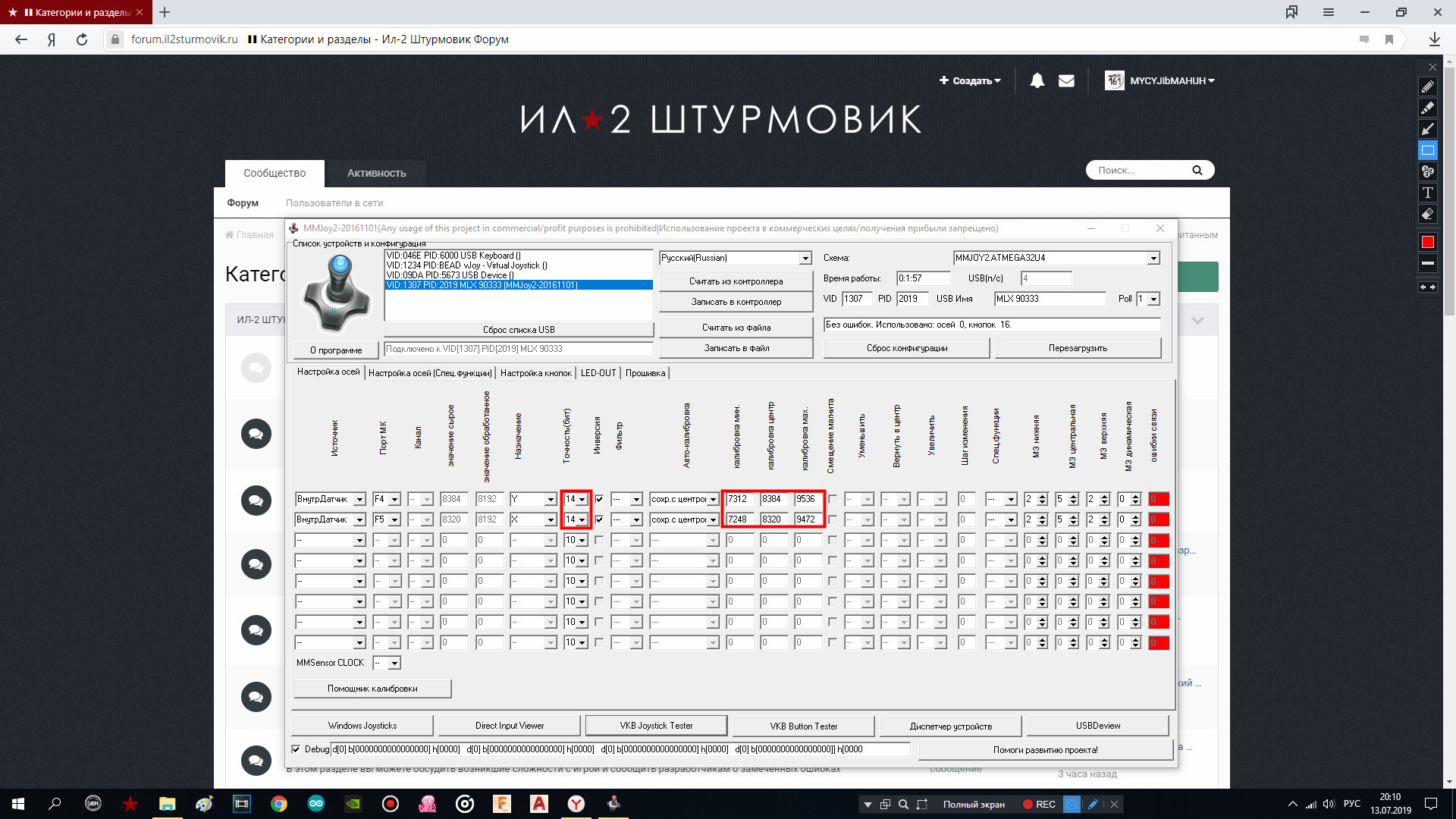Viewport: 1456px width, 819px height.
Task: Toggle inversion checkbox for X axis
Action: click(599, 519)
